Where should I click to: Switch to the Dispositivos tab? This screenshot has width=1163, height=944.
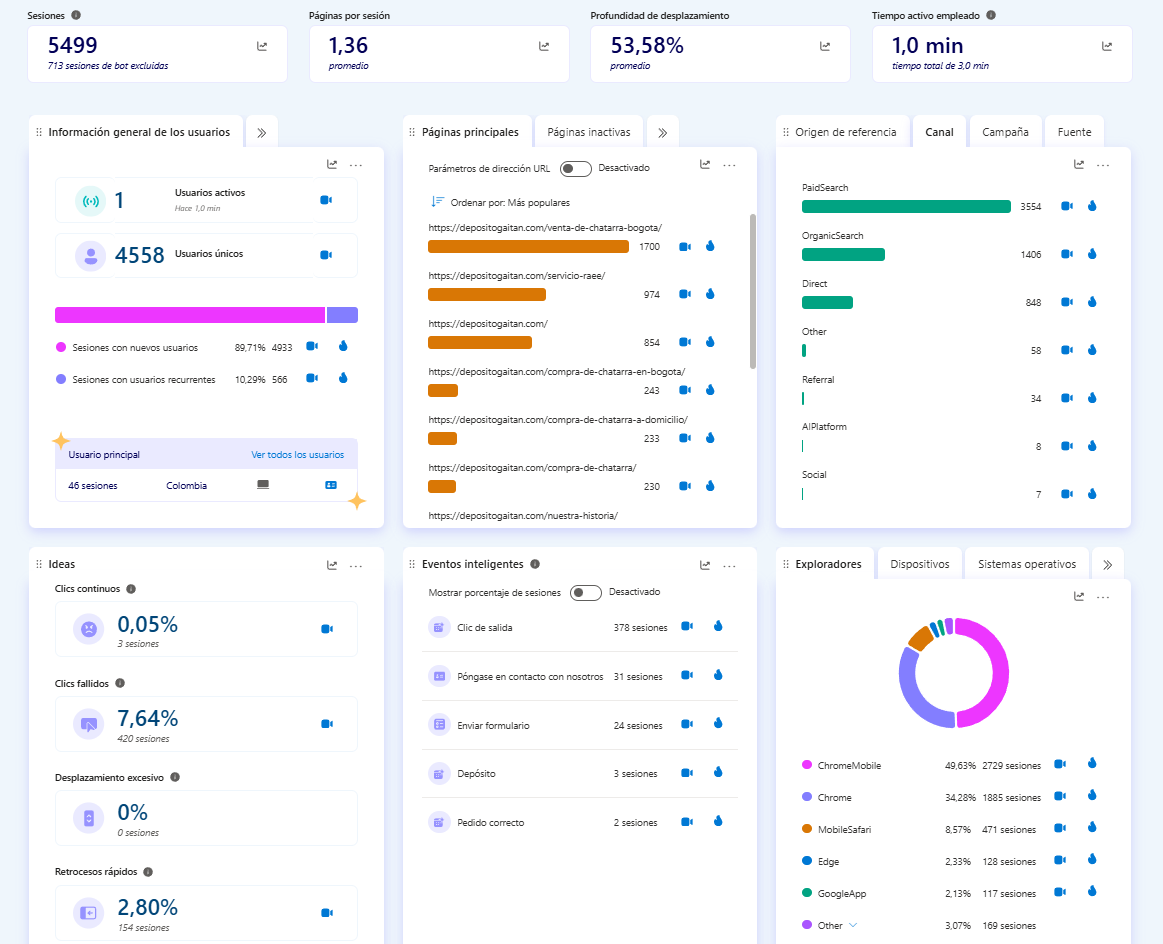(x=919, y=564)
